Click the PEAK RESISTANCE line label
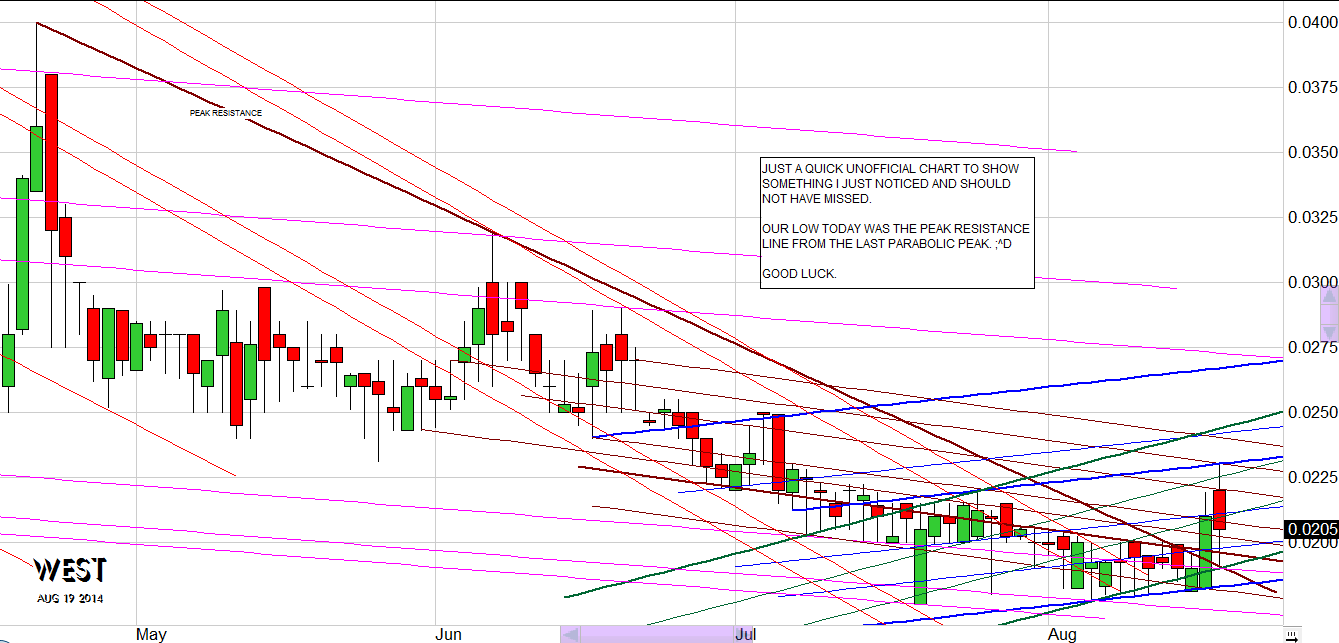Viewport: 1339px width, 643px height. 226,113
